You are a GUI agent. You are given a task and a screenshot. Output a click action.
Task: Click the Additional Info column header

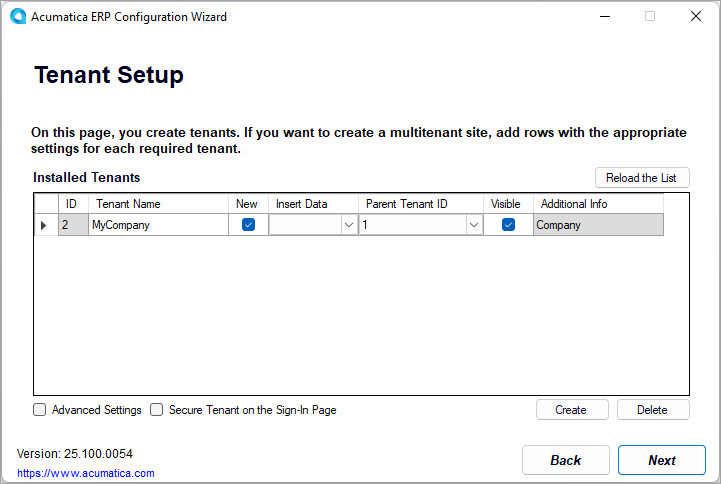click(x=598, y=204)
